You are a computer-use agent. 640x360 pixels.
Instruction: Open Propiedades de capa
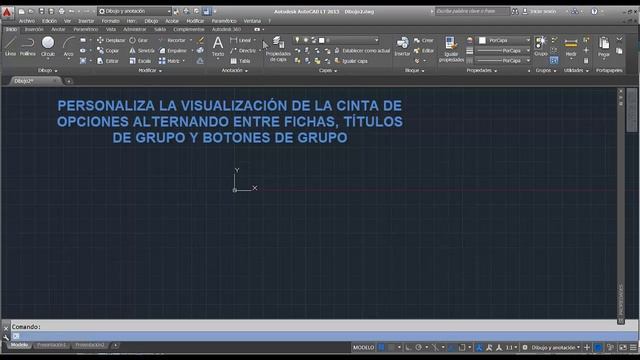coord(278,49)
